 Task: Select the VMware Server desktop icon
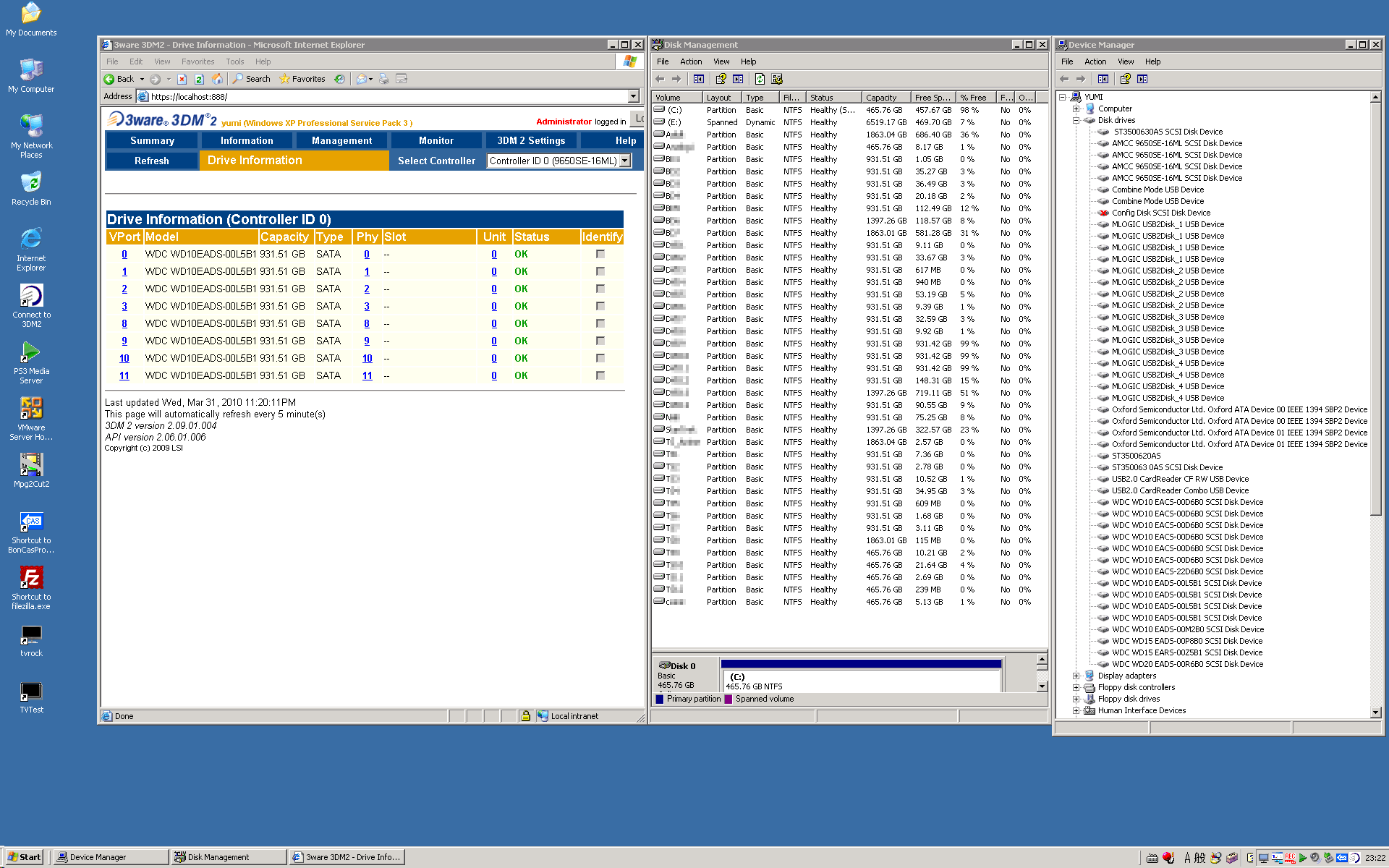[31, 419]
